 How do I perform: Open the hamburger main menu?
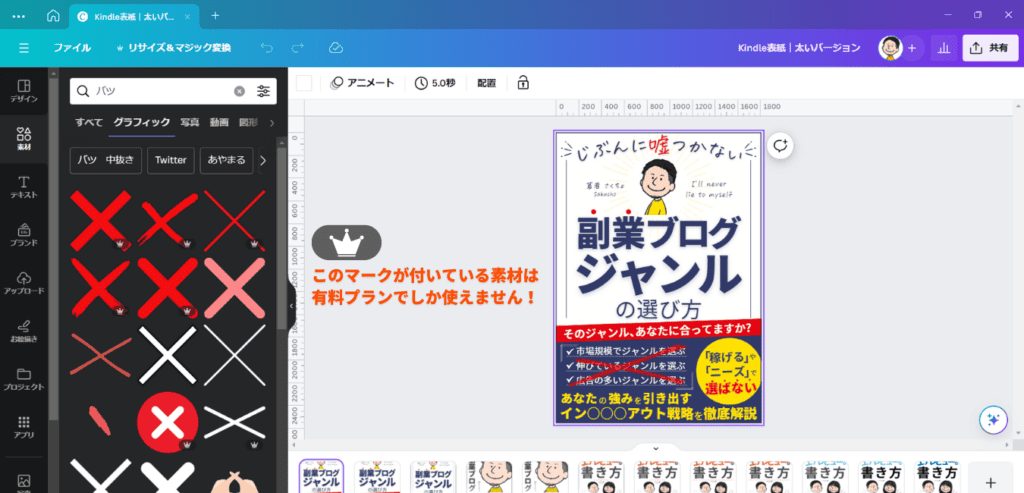pos(24,48)
